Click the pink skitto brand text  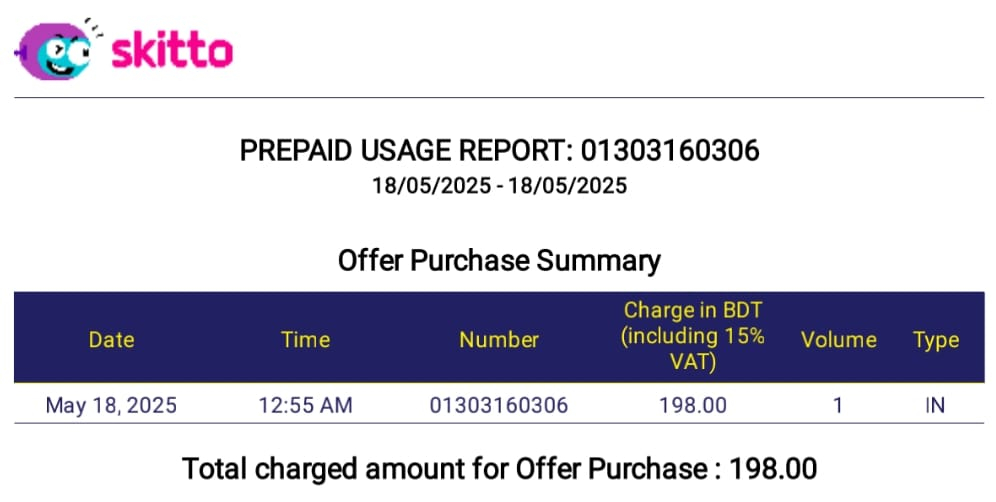click(x=172, y=51)
